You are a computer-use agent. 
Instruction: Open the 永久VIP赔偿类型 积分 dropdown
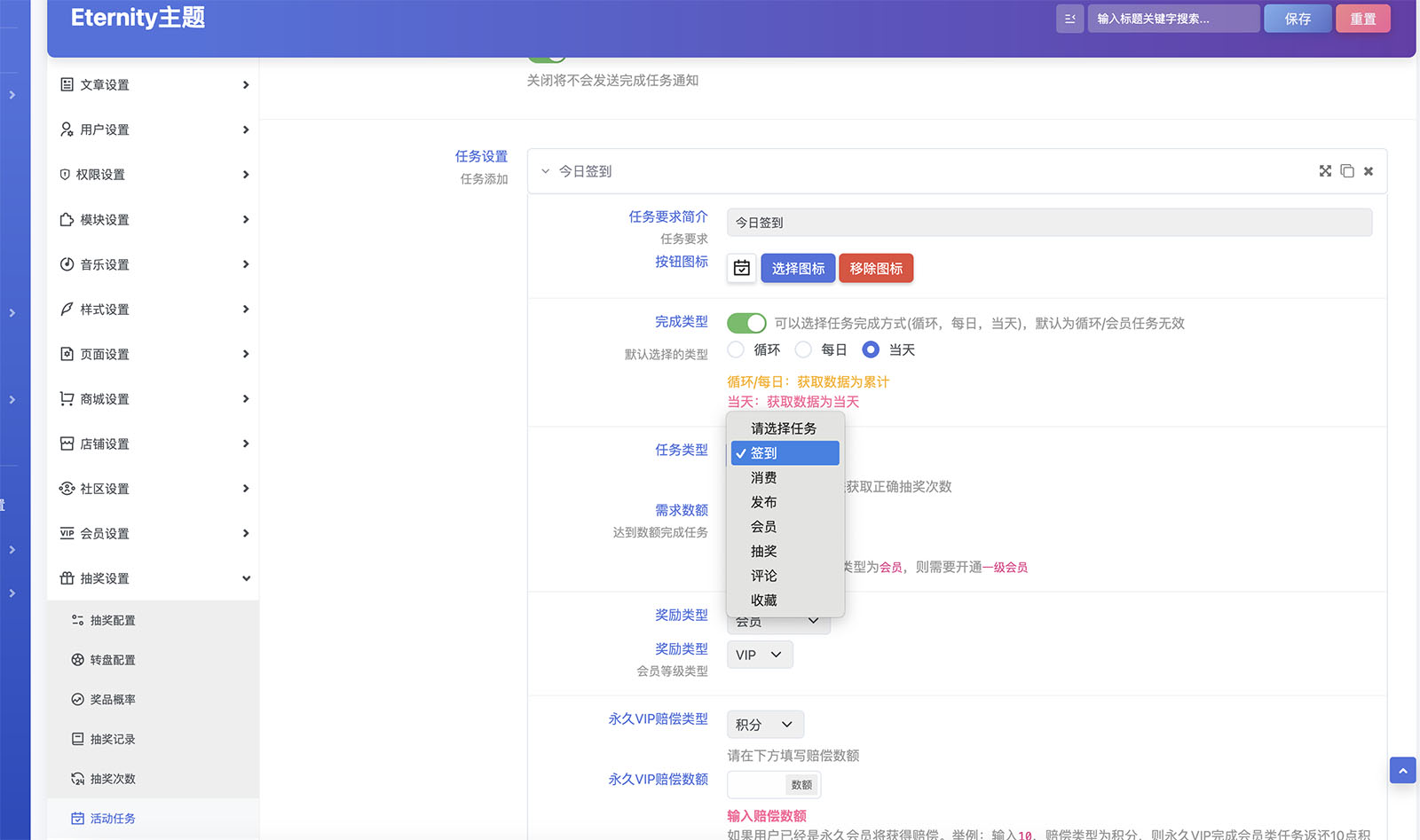765,725
